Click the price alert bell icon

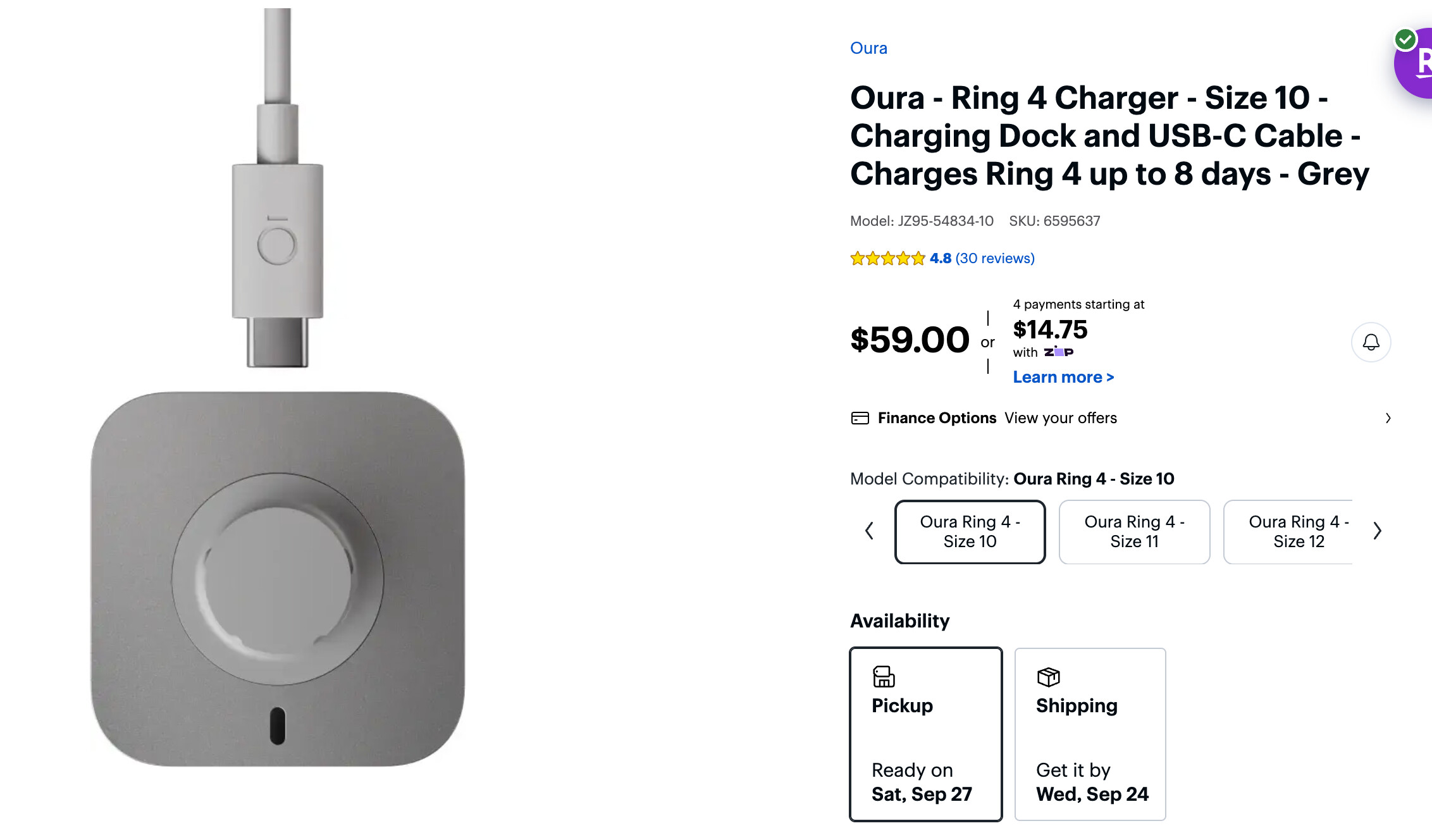[x=1371, y=342]
